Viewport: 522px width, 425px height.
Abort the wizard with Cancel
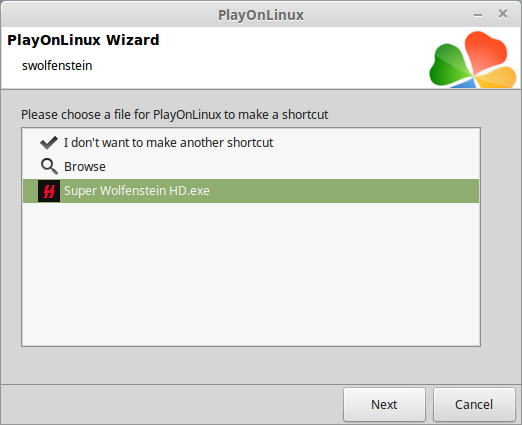coord(474,405)
